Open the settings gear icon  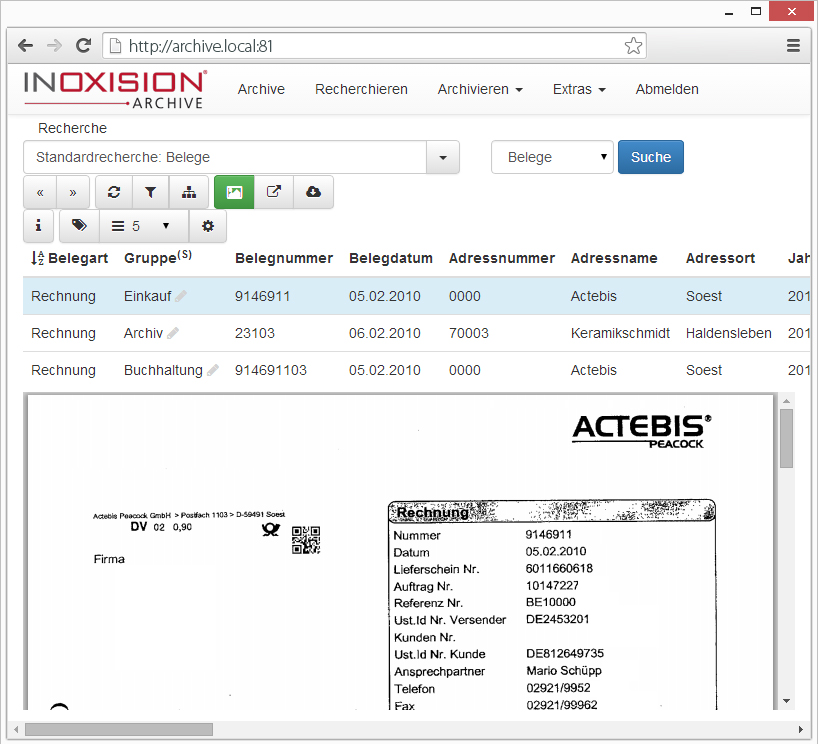coord(208,226)
